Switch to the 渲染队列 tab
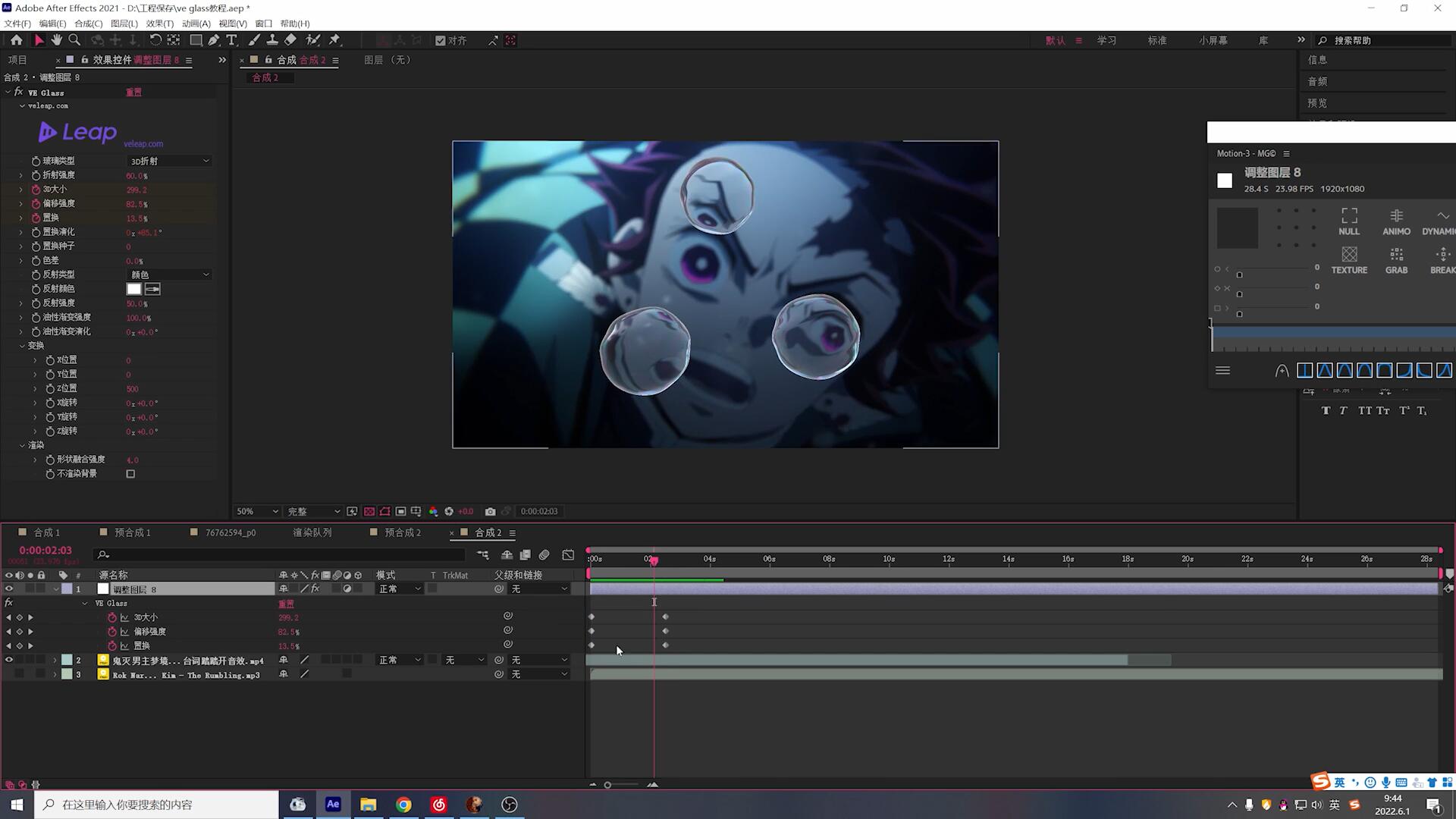The width and height of the screenshot is (1456, 819). [x=312, y=533]
